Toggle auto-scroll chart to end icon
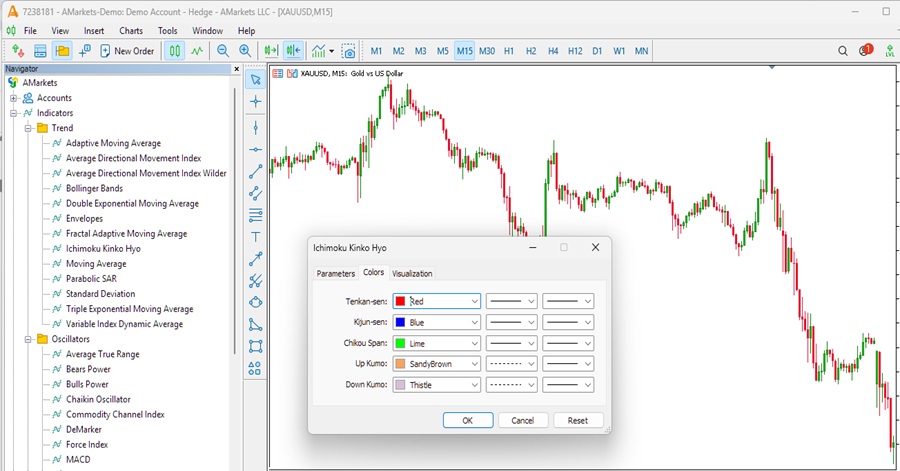 tap(271, 51)
